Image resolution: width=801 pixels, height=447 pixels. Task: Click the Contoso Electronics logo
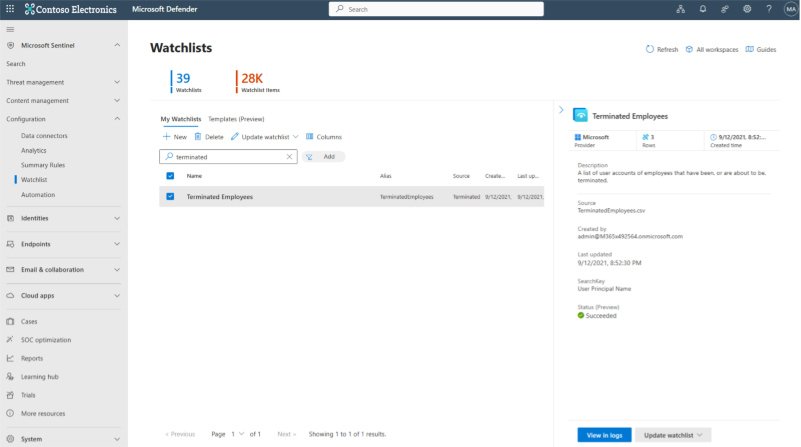70,9
